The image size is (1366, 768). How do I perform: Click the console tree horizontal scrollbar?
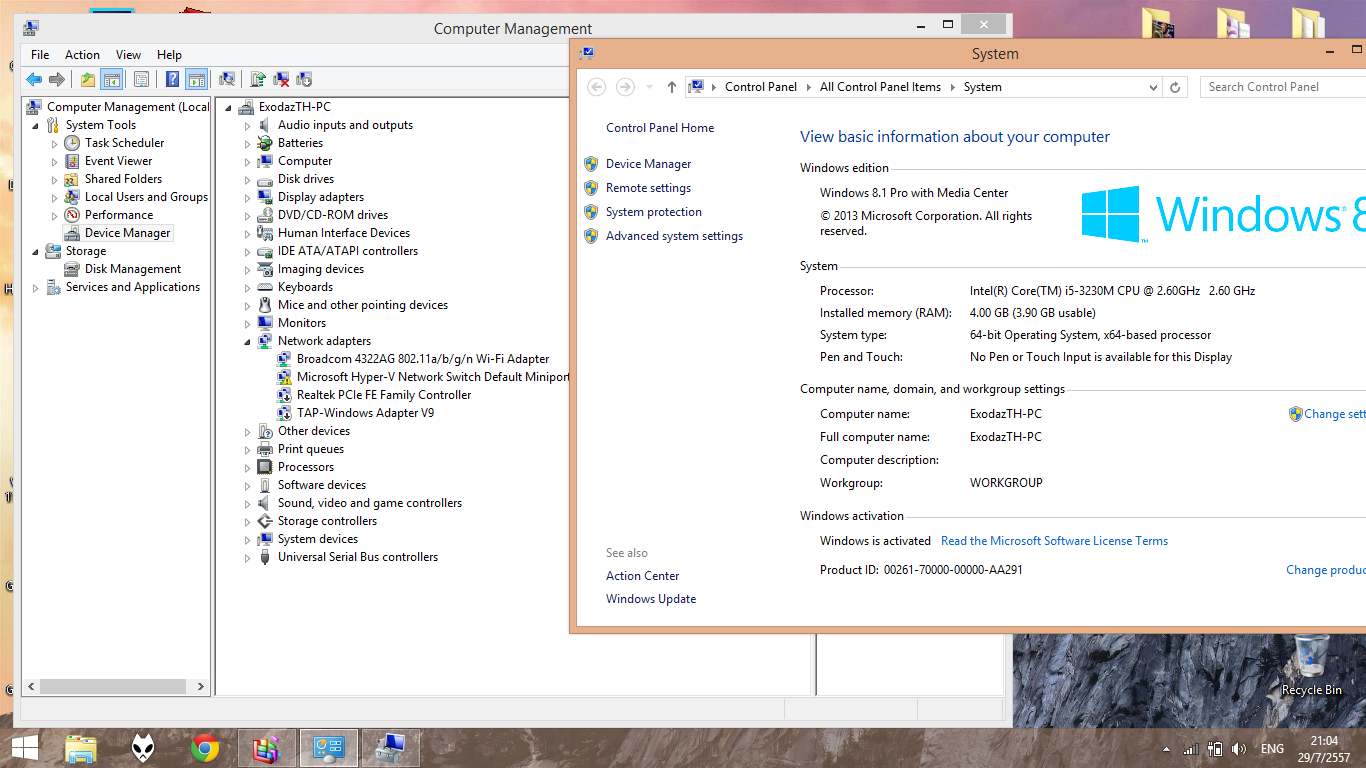[x=115, y=687]
